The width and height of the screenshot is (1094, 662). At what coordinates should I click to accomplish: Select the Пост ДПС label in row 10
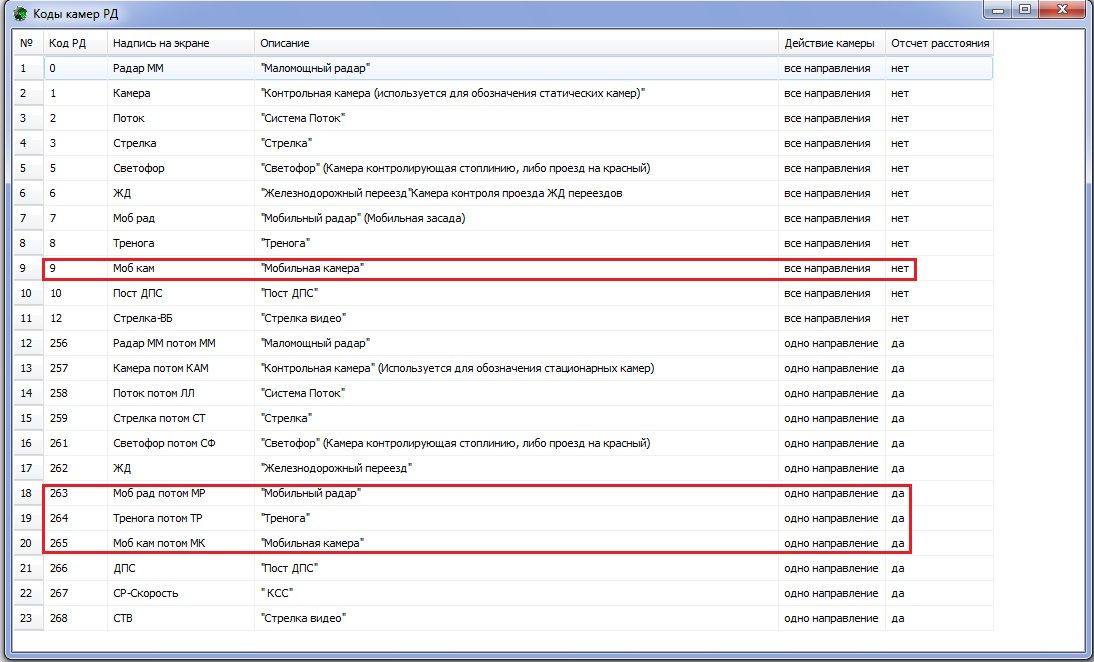(x=137, y=294)
